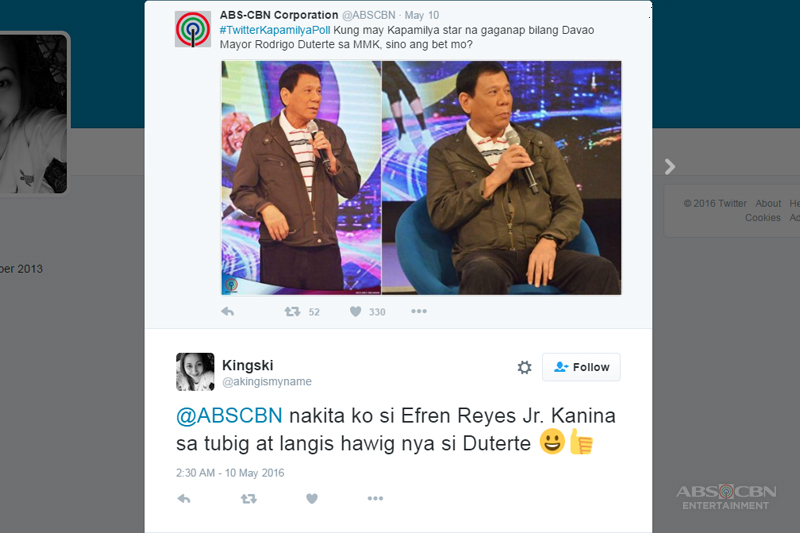This screenshot has height=533, width=800.
Task: Open the gear settings dropdown near Follow
Action: pos(524,367)
